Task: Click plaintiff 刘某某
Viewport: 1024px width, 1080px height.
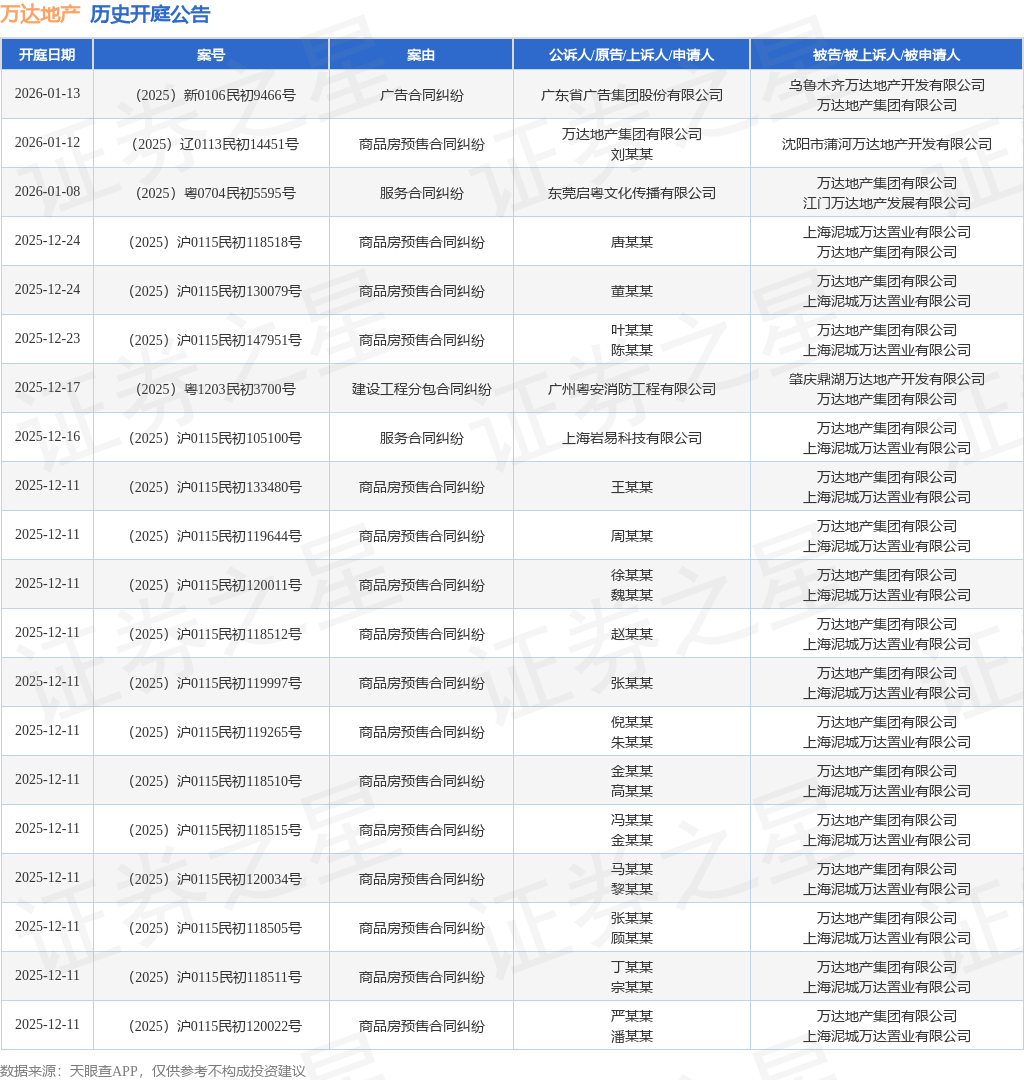Action: pyautogui.click(x=631, y=154)
